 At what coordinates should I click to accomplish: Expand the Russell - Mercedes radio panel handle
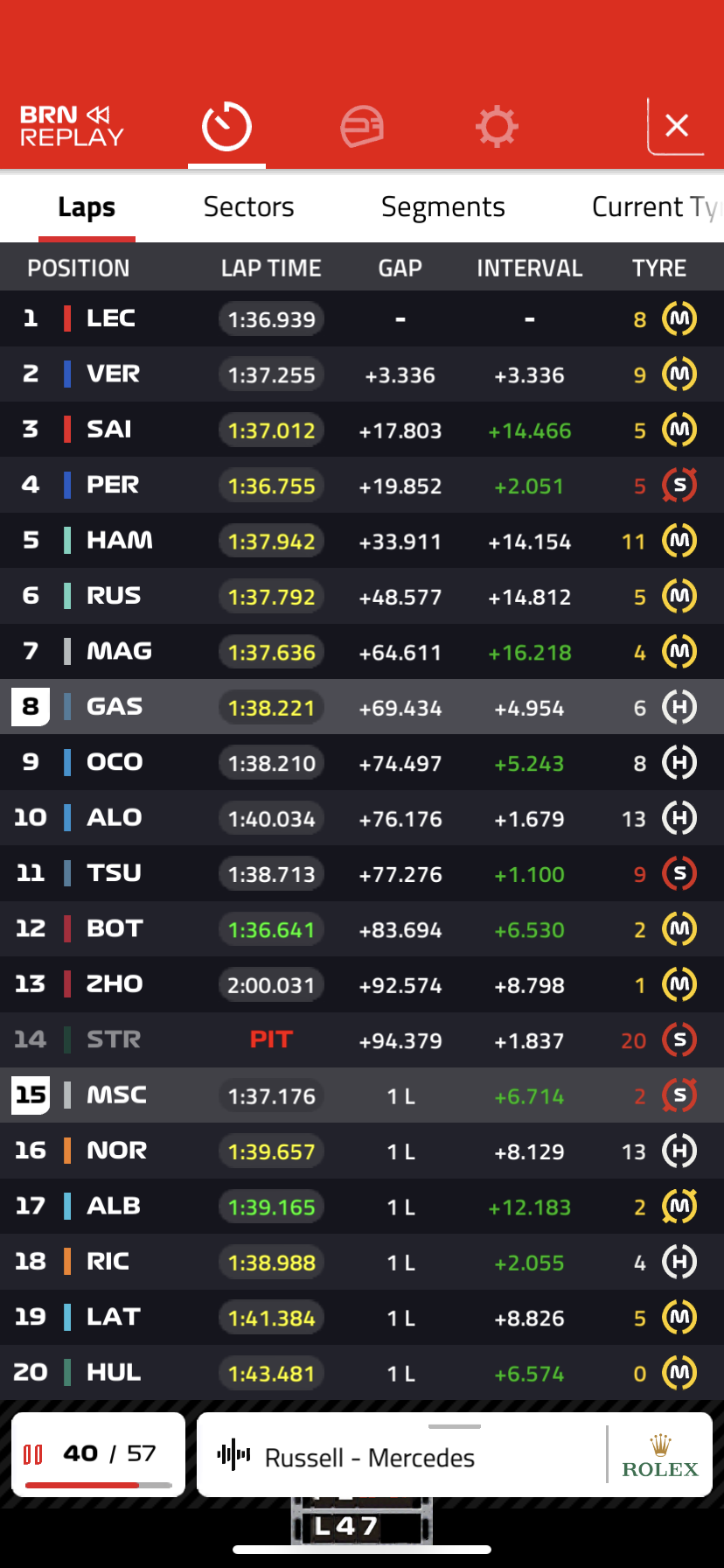455,1426
